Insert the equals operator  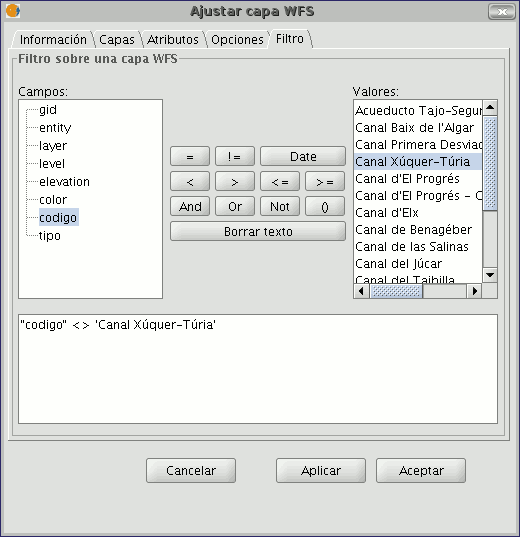pyautogui.click(x=190, y=157)
